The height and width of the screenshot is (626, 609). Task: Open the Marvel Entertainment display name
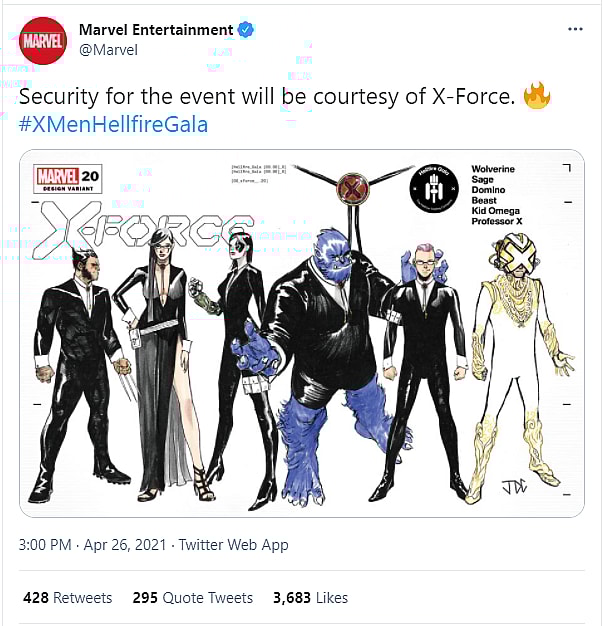pyautogui.click(x=155, y=30)
